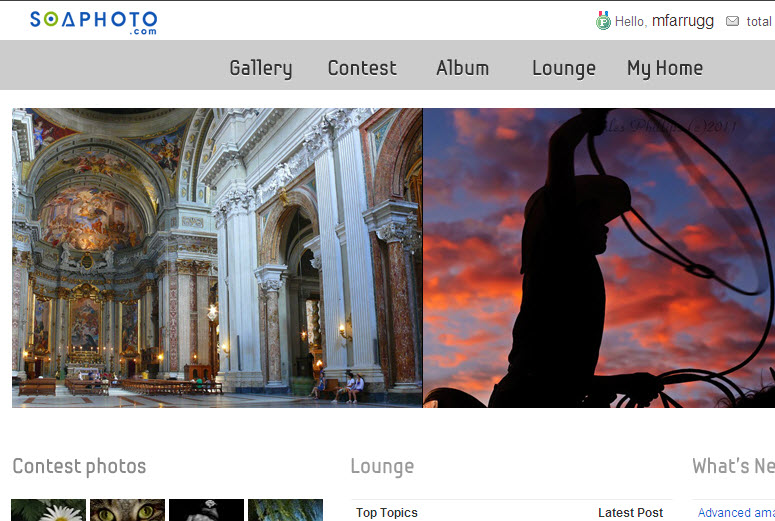Open the Advanced amateur link
The width and height of the screenshot is (775, 521).
(x=736, y=512)
